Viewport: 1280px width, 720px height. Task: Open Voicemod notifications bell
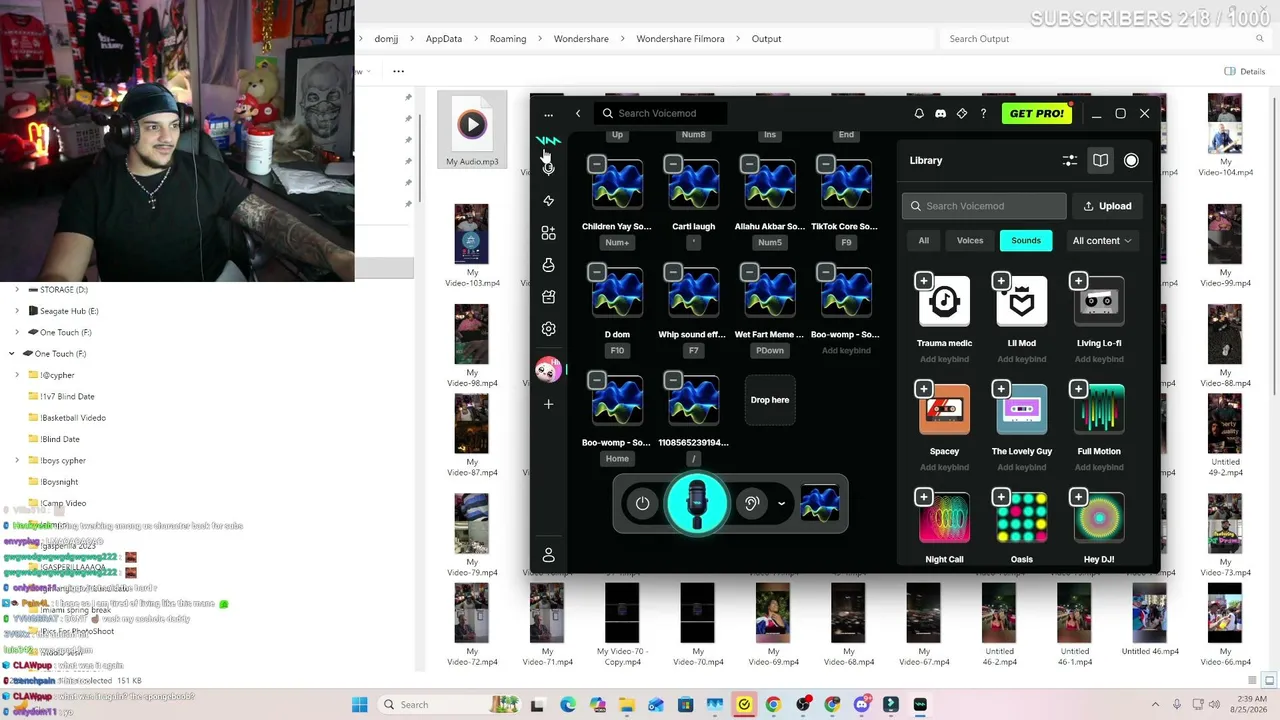point(919,114)
